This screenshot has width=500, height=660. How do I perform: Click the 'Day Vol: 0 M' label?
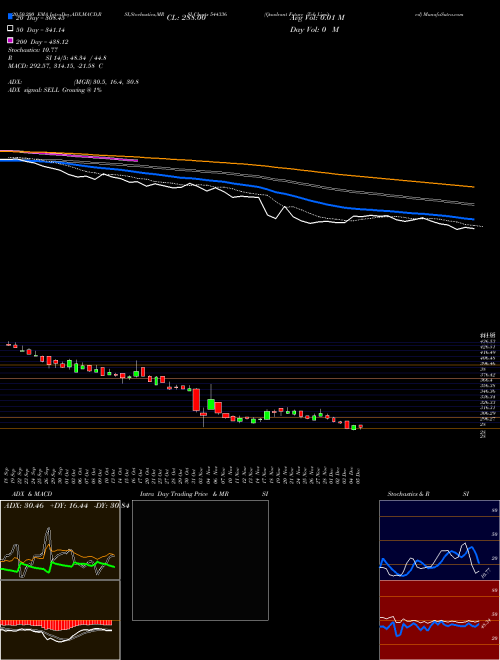click(x=314, y=30)
